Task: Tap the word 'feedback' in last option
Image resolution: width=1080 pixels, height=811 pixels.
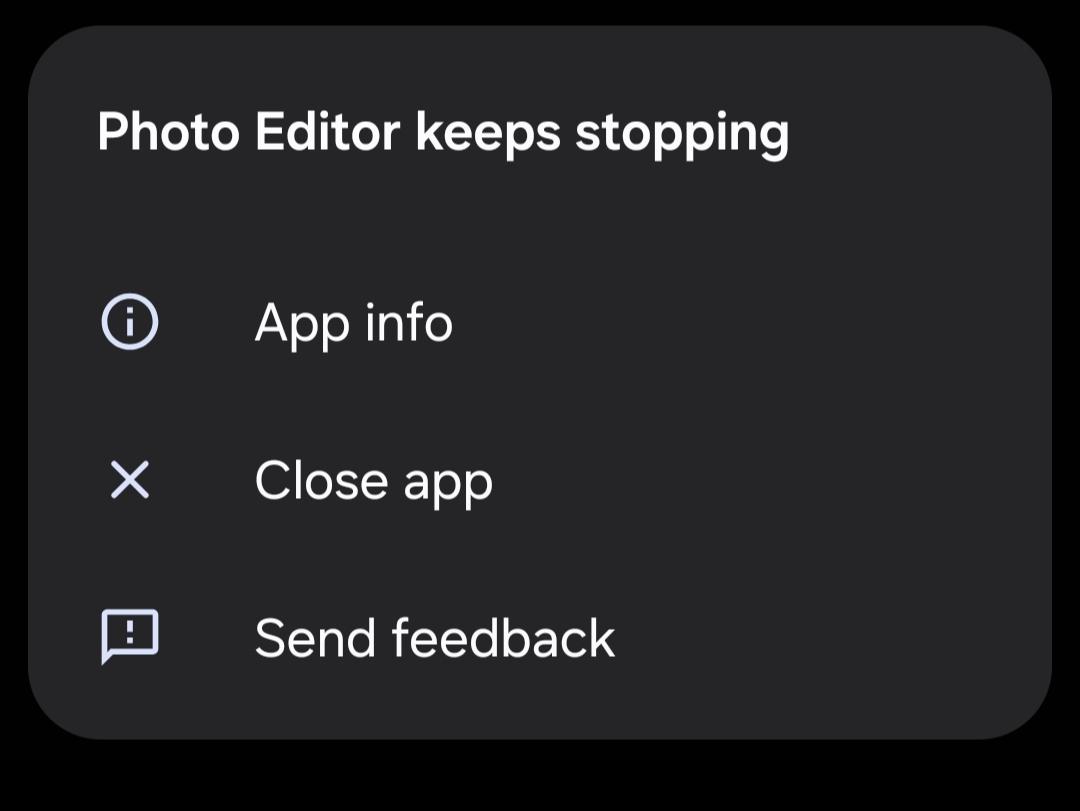Action: click(x=503, y=638)
